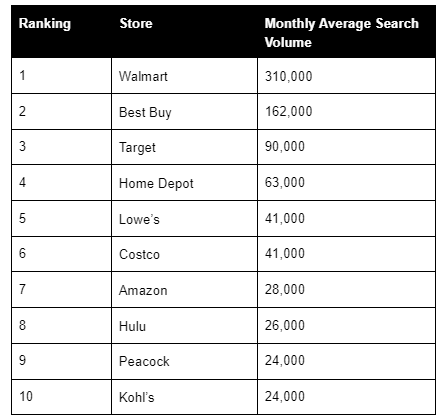Image resolution: width=444 pixels, height=420 pixels.
Task: Select the Costco store cell
Action: coord(184,254)
